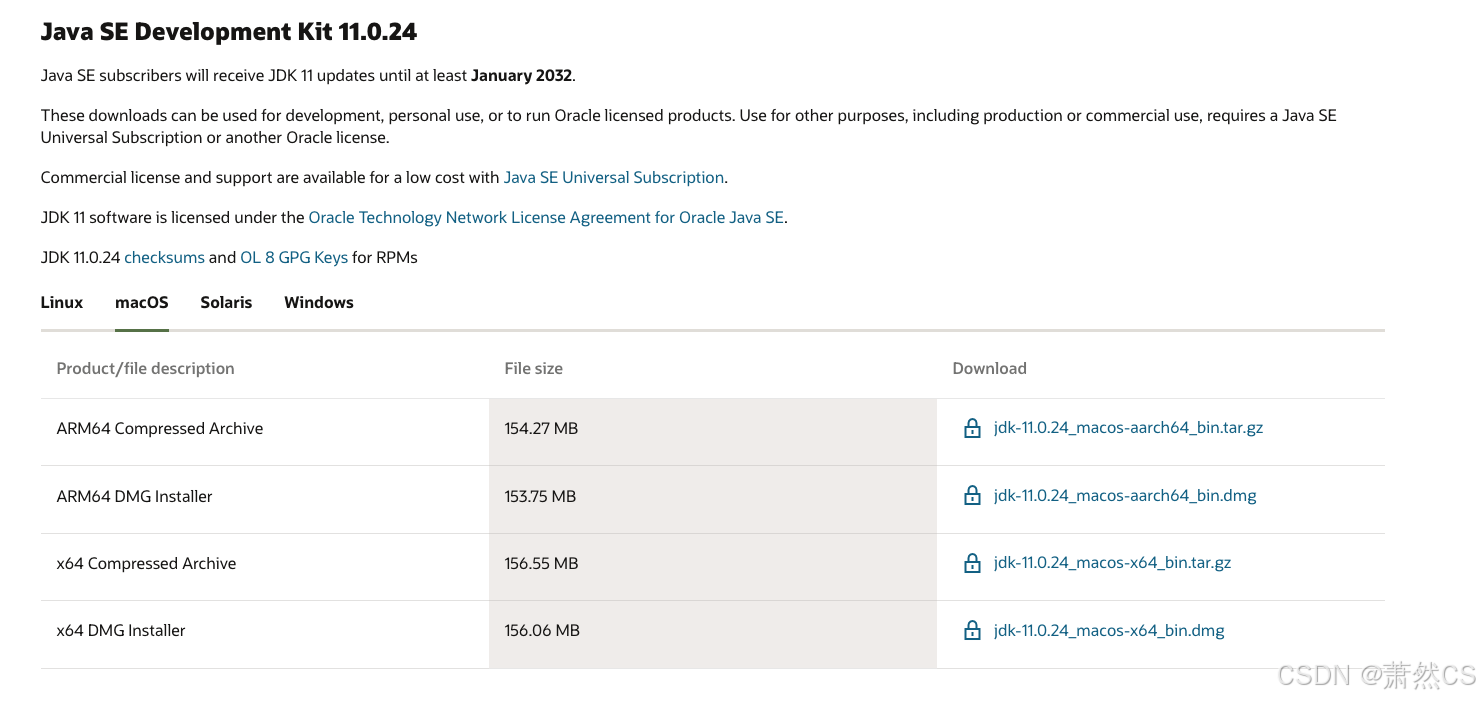The height and width of the screenshot is (701, 1480).
Task: Click the 'ARM64 Compressed Archive' description
Action: (x=160, y=428)
